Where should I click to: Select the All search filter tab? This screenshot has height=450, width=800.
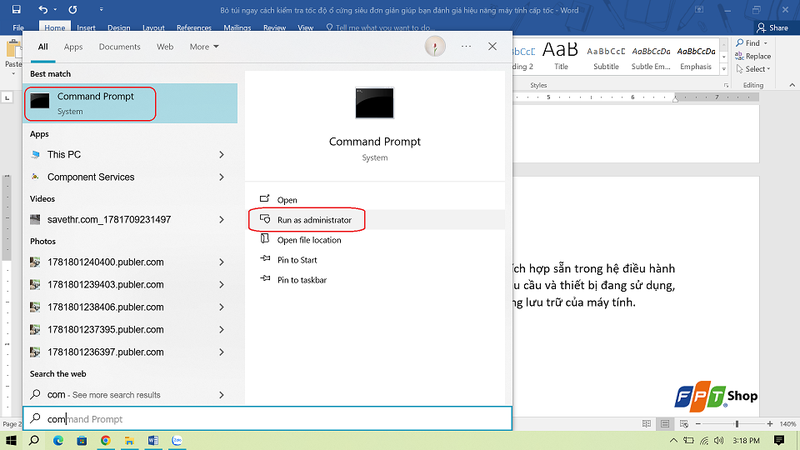pos(43,46)
